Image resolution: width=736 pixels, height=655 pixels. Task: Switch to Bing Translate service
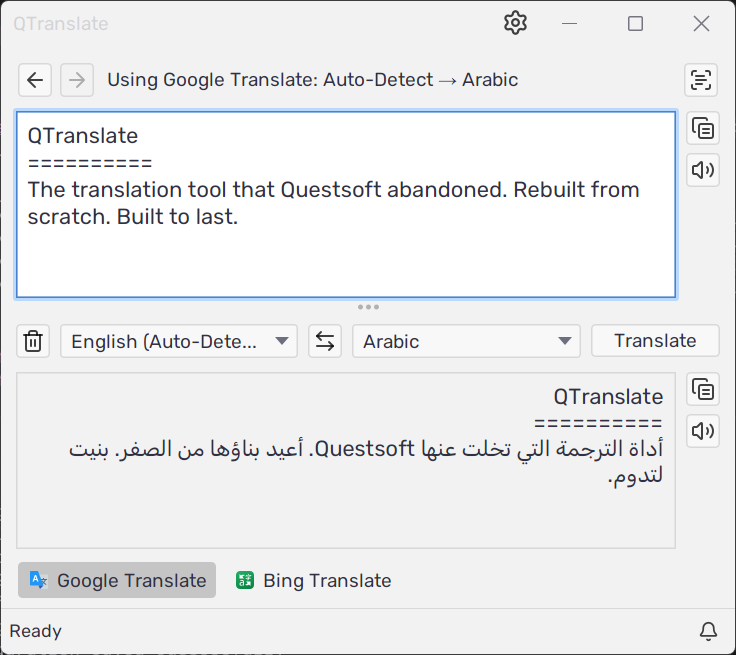(x=314, y=580)
